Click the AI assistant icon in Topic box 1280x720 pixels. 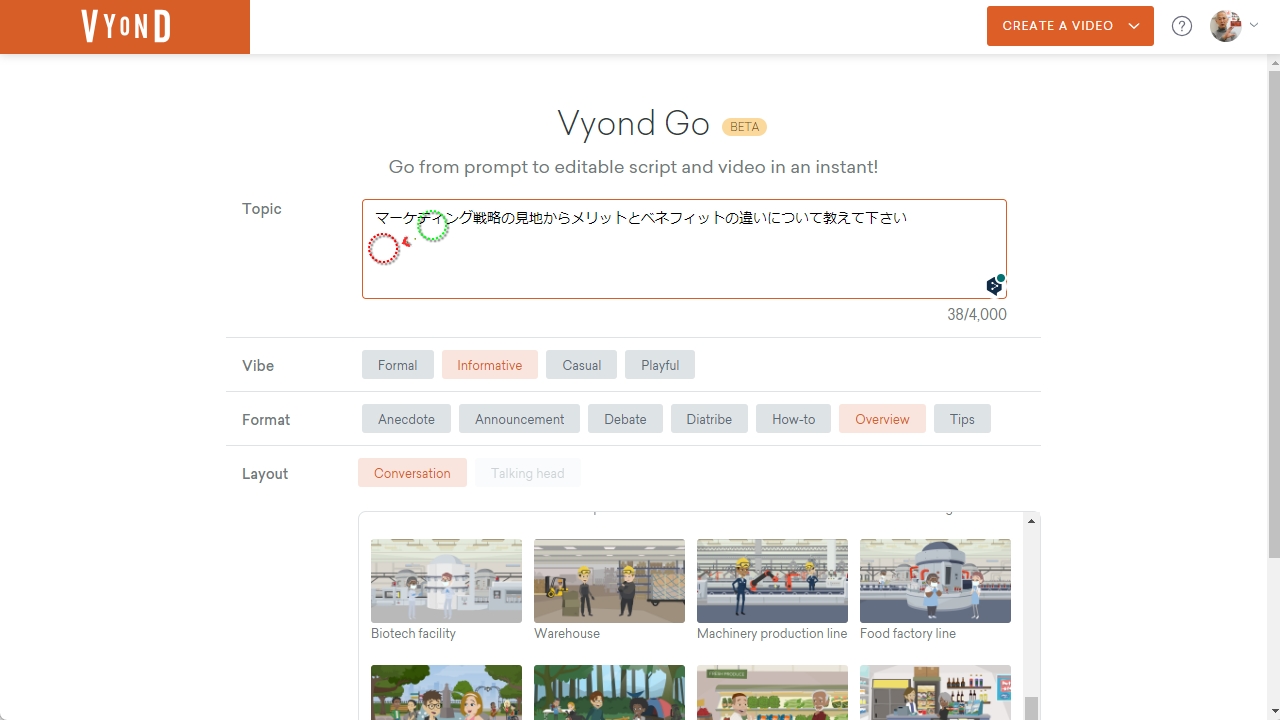click(993, 285)
